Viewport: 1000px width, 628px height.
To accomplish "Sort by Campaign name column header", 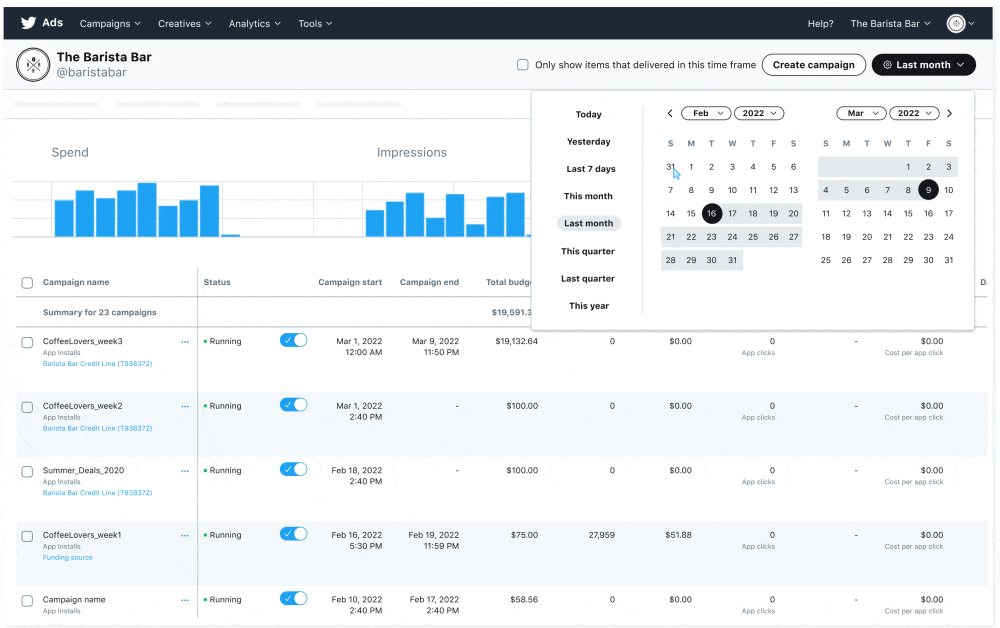I will [x=76, y=282].
